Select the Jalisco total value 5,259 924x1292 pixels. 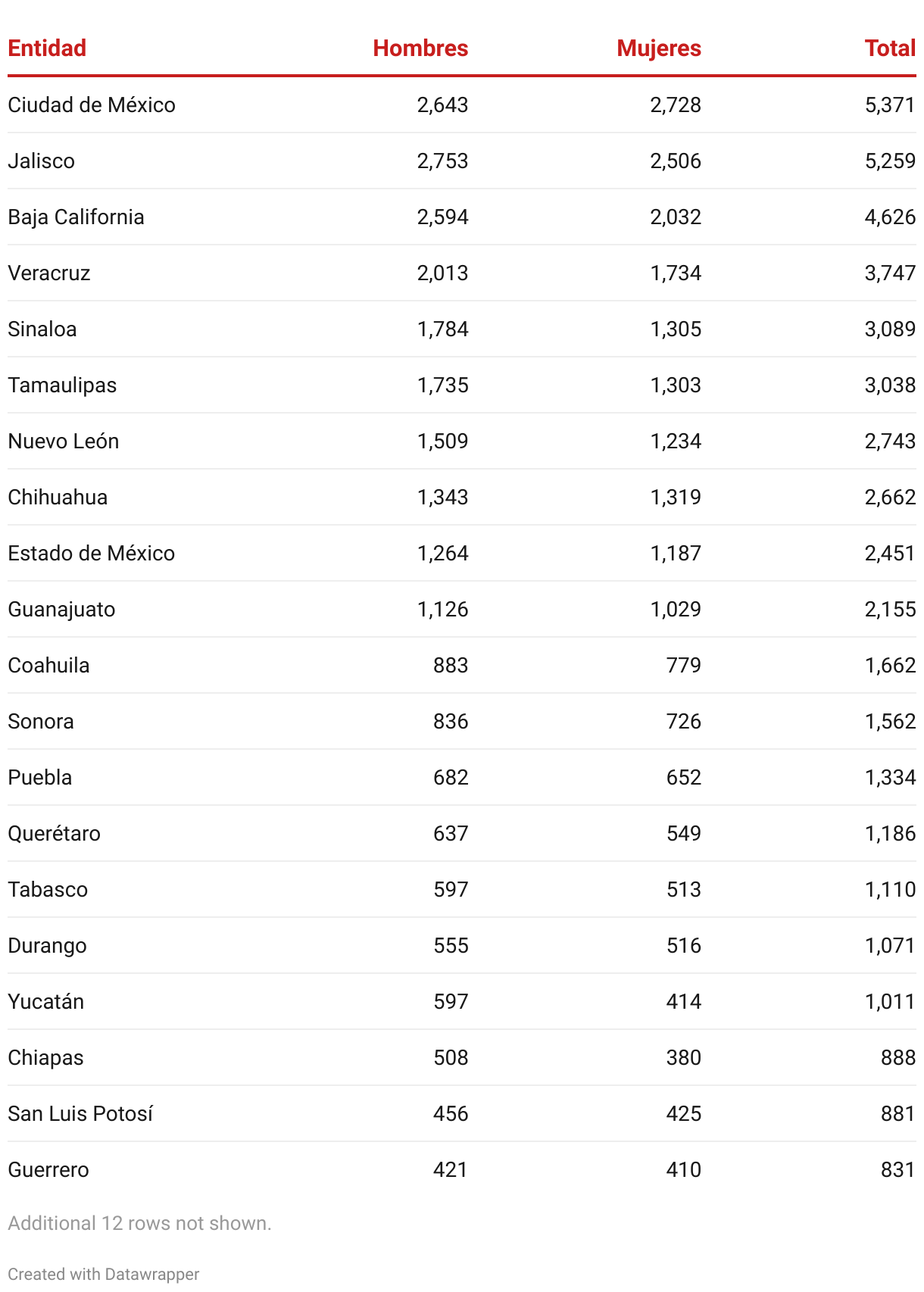pyautogui.click(x=890, y=161)
